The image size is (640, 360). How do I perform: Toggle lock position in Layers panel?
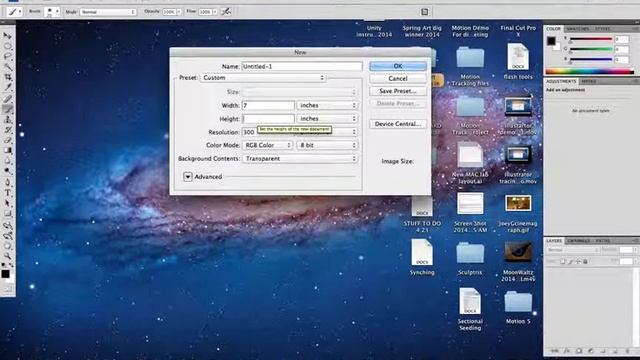pos(578,261)
